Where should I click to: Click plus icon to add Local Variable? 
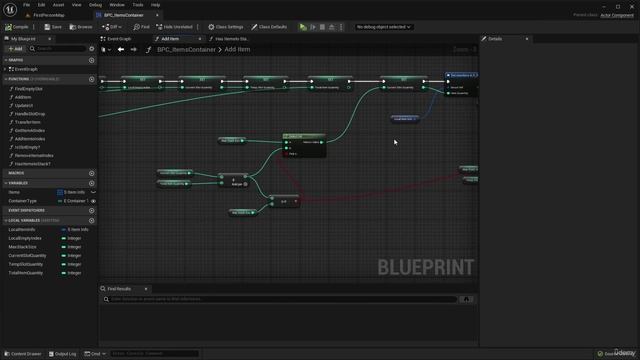91,220
